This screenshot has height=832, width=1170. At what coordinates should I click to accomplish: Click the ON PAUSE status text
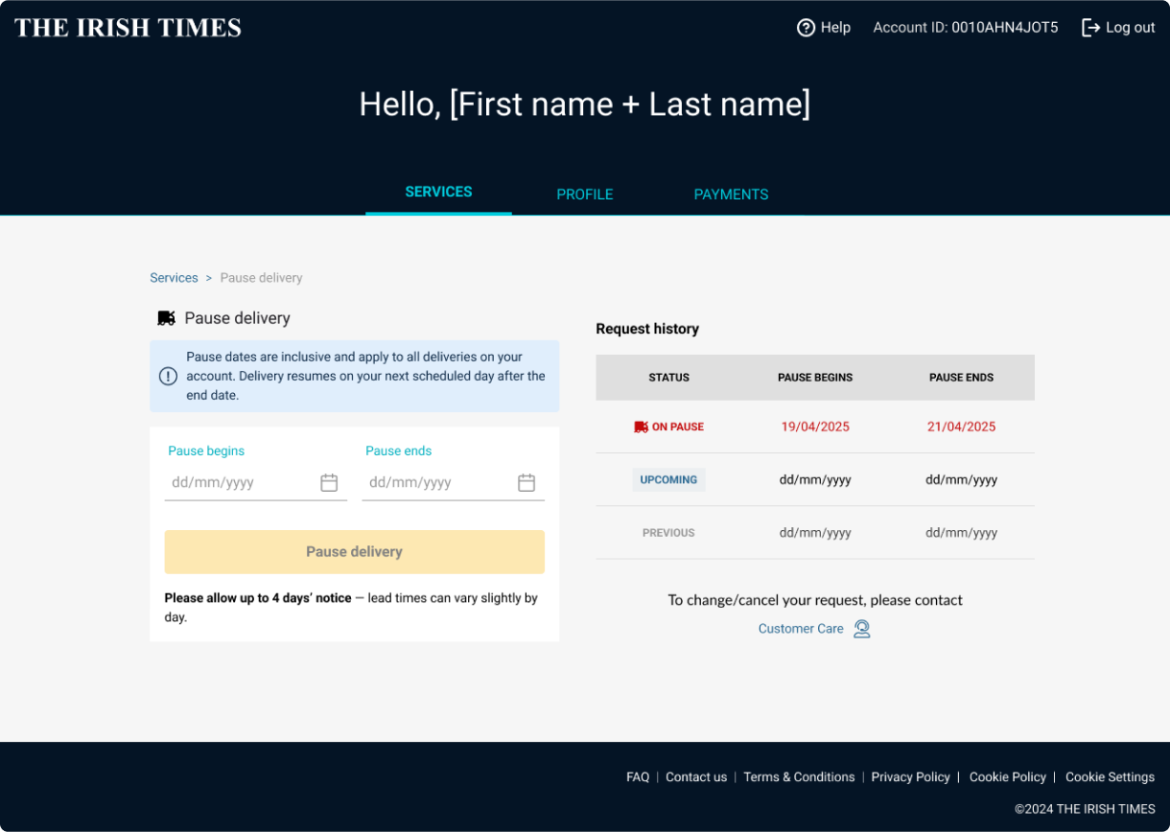click(678, 427)
